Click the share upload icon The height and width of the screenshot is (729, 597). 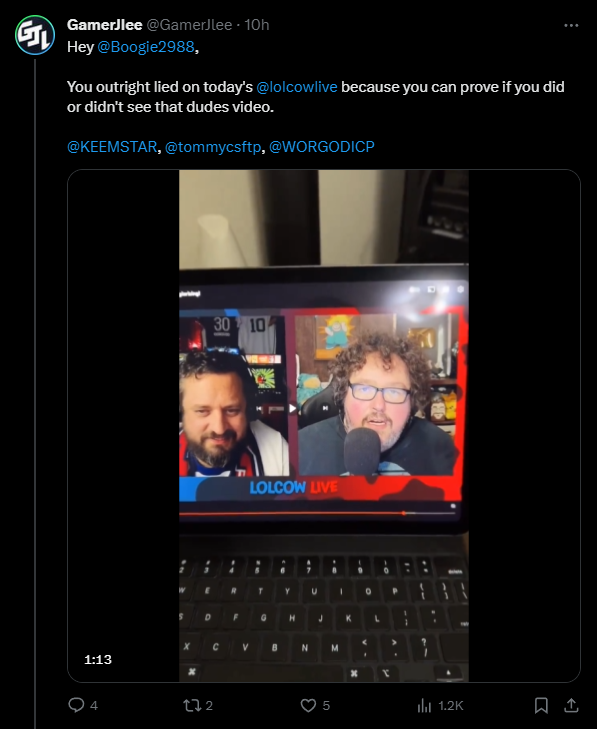click(x=571, y=705)
